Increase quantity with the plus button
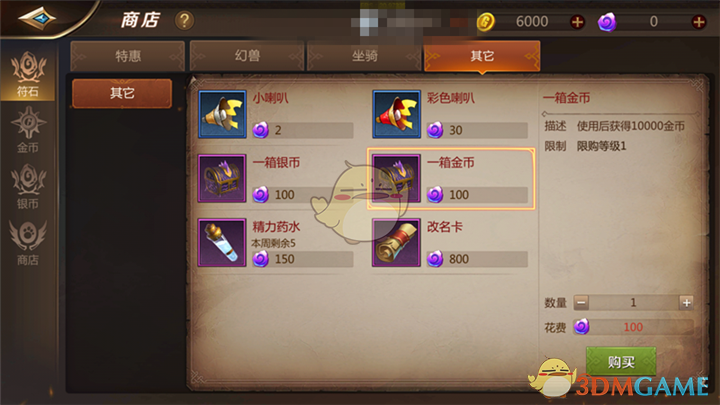720x405 pixels. click(x=686, y=303)
